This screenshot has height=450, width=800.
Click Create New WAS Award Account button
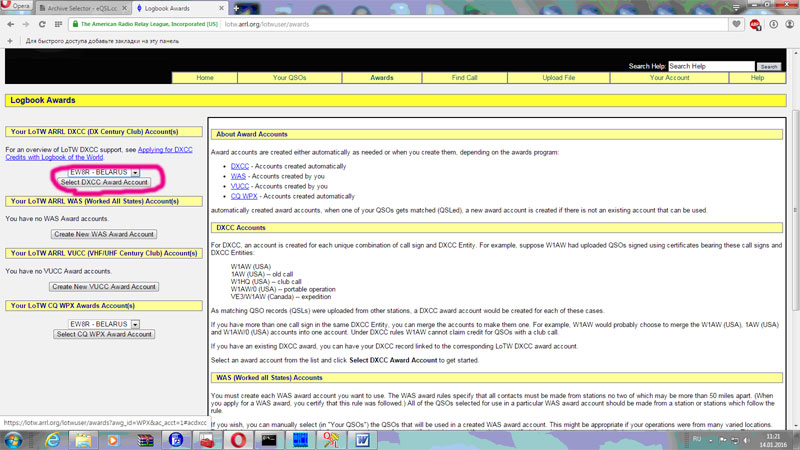pyautogui.click(x=104, y=234)
